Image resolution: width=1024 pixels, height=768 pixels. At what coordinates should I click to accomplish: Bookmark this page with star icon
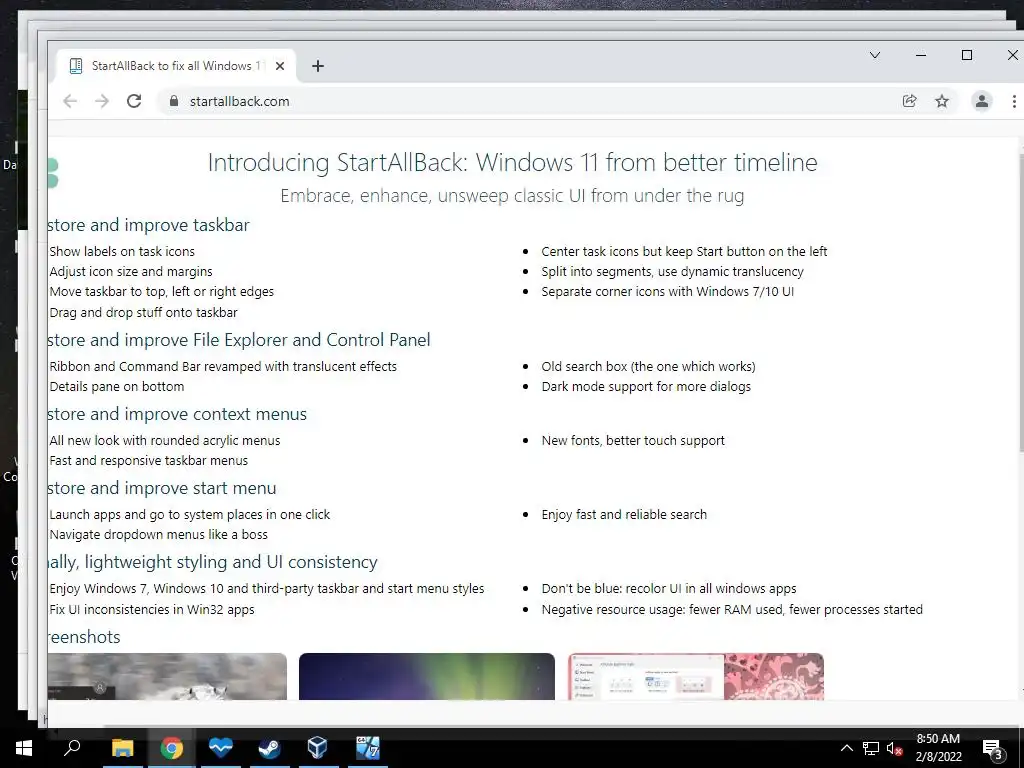[942, 101]
